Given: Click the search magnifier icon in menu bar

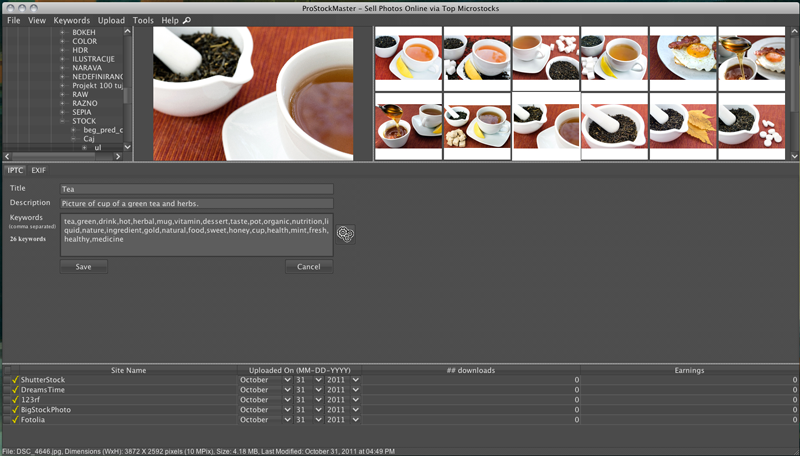Looking at the screenshot, I should pos(187,20).
